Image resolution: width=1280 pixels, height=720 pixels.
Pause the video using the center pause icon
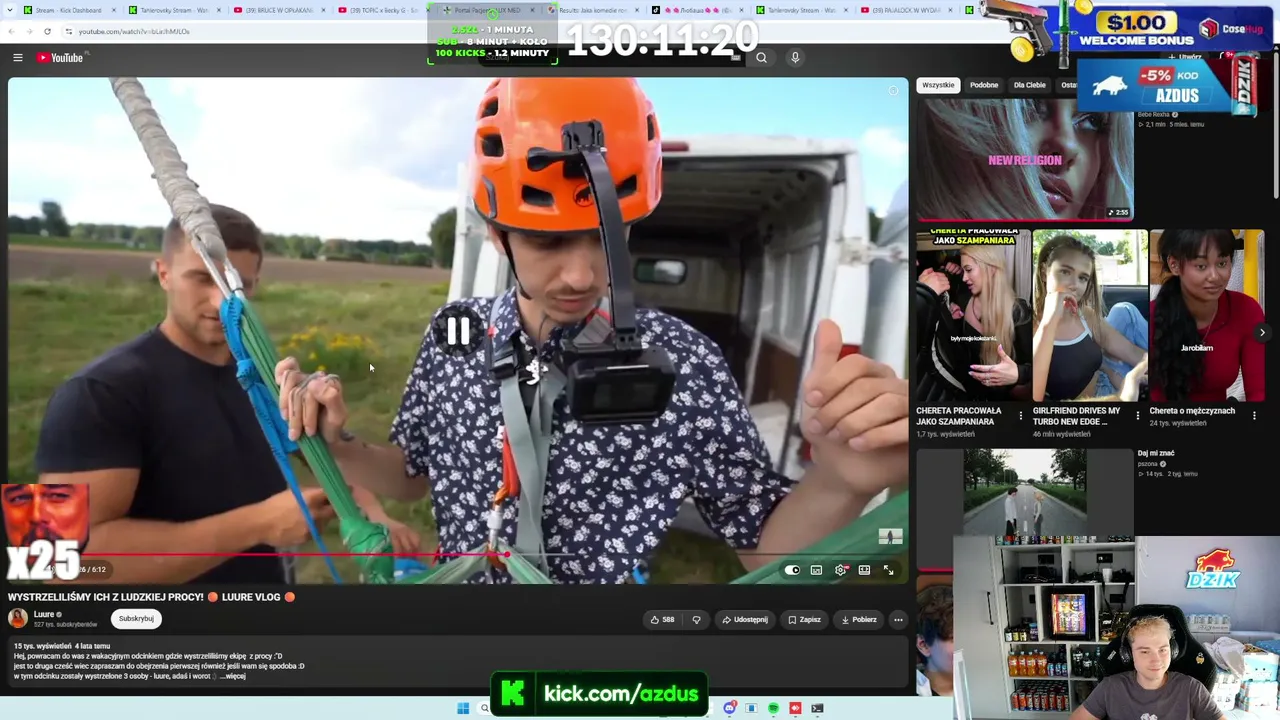tap(458, 331)
